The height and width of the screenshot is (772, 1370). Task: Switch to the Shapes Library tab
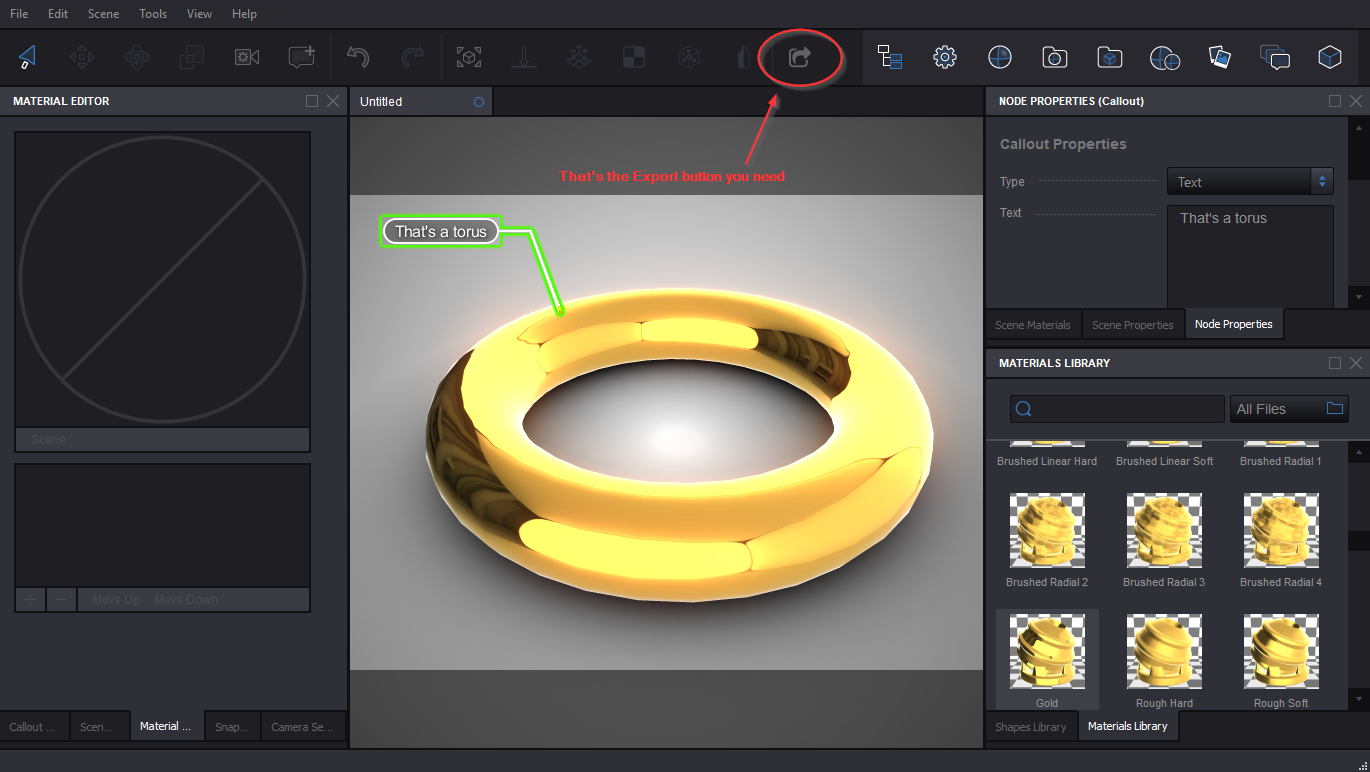point(1030,725)
